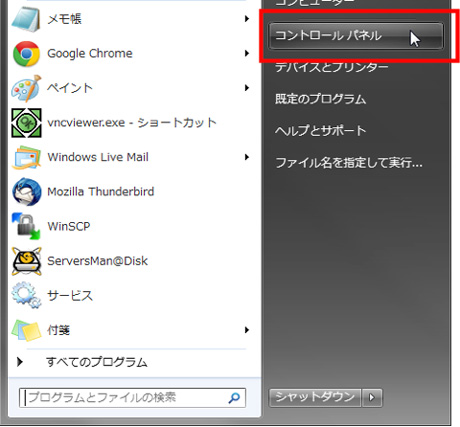Click the ServersMan@Disk icon
460x427 pixels.
tap(27, 261)
